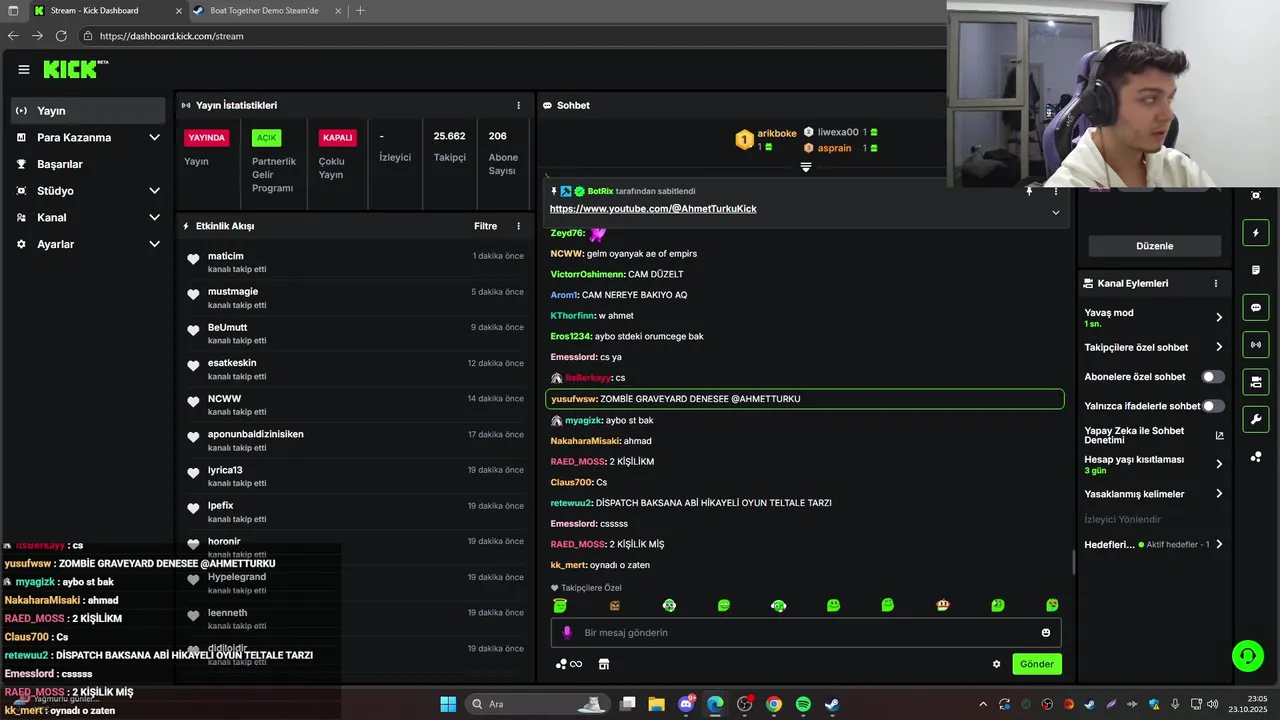Click the browser address bar URL
Screen dimensions: 1280x720
pyautogui.click(x=172, y=36)
